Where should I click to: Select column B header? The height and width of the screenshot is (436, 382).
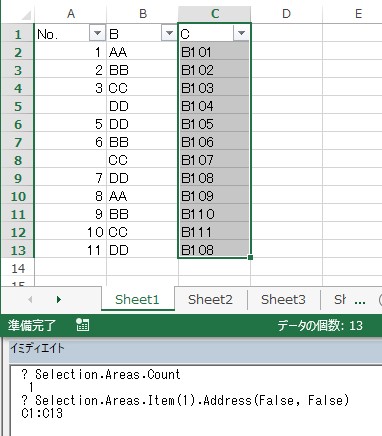143,14
